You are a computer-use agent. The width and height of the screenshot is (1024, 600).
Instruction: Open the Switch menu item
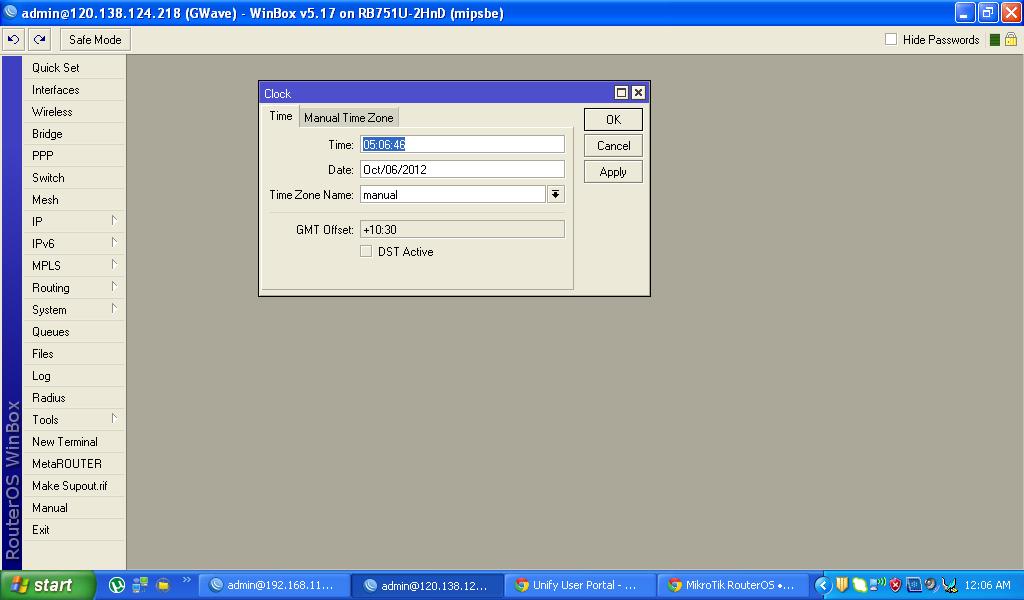point(73,178)
